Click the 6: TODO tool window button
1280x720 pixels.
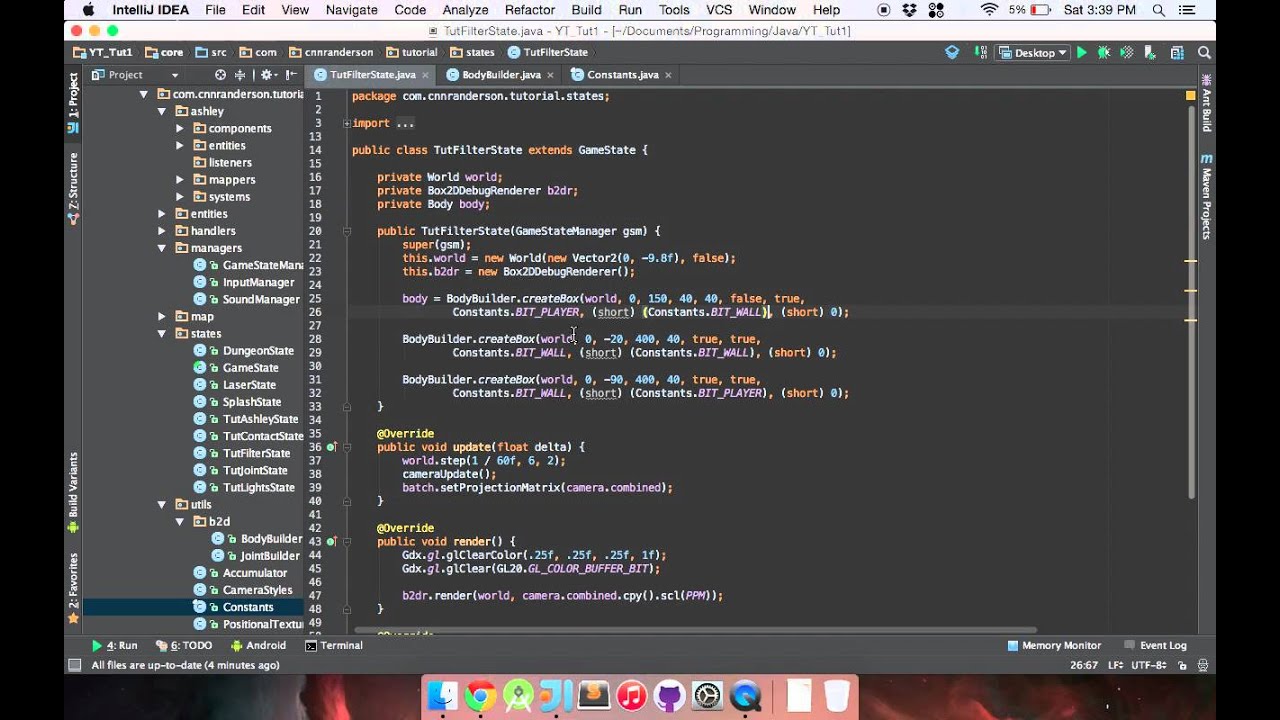point(184,646)
